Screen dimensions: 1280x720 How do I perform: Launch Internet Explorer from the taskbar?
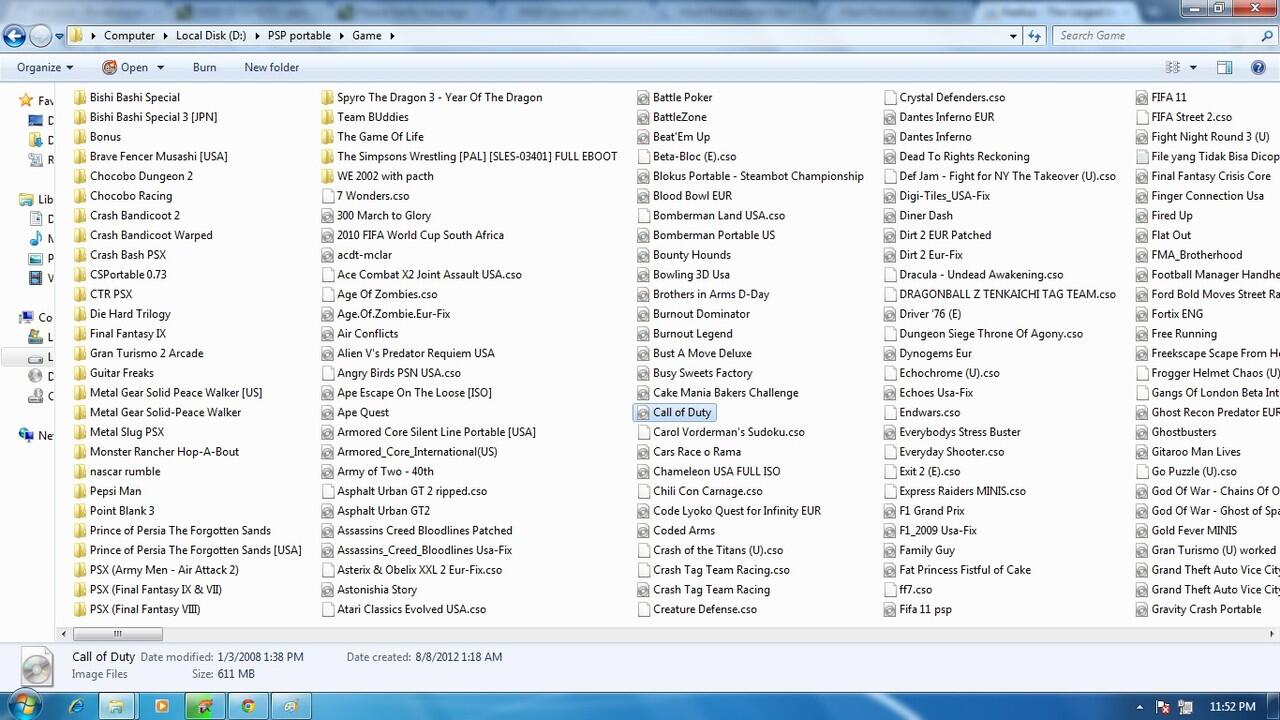[x=77, y=705]
